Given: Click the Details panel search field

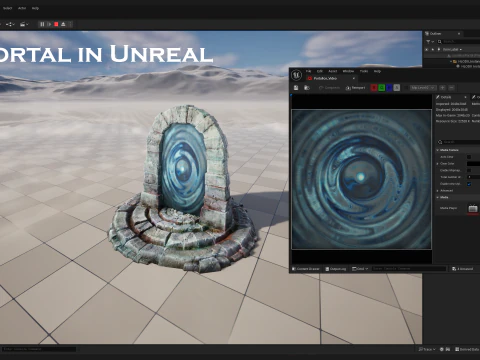Looking at the screenshot, I should click(x=459, y=142).
